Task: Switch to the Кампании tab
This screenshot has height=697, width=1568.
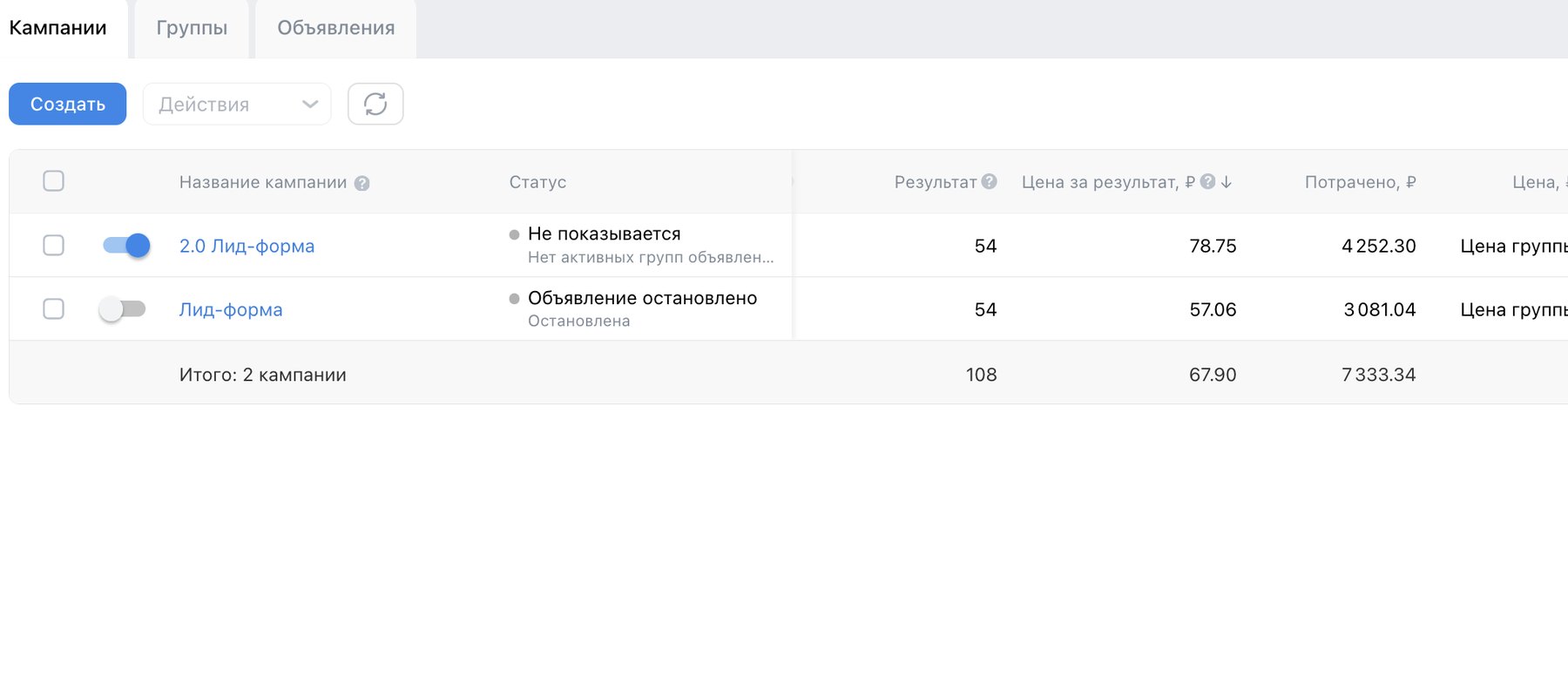Action: coord(58,28)
